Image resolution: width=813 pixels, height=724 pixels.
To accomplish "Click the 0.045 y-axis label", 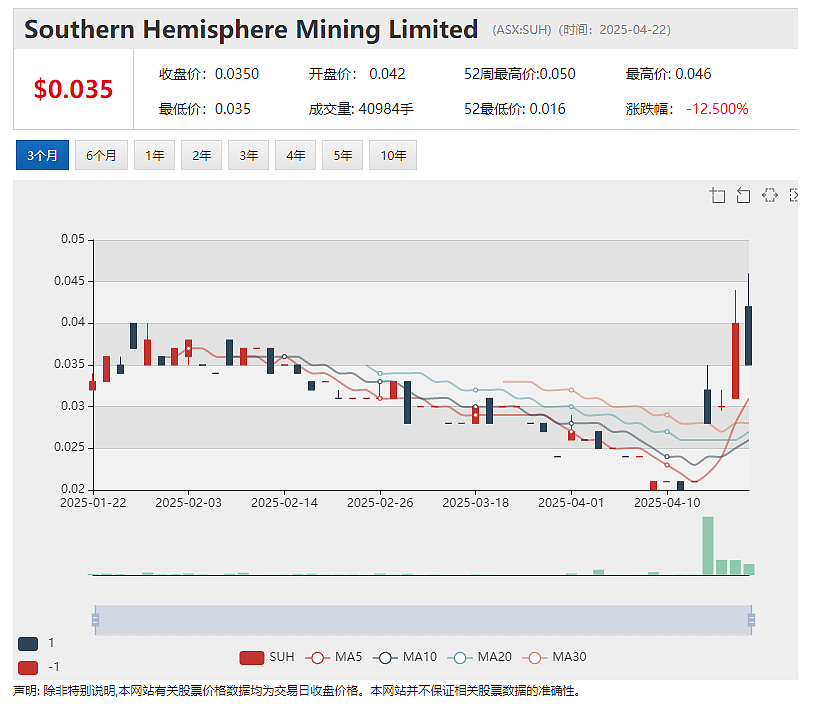I will point(69,281).
